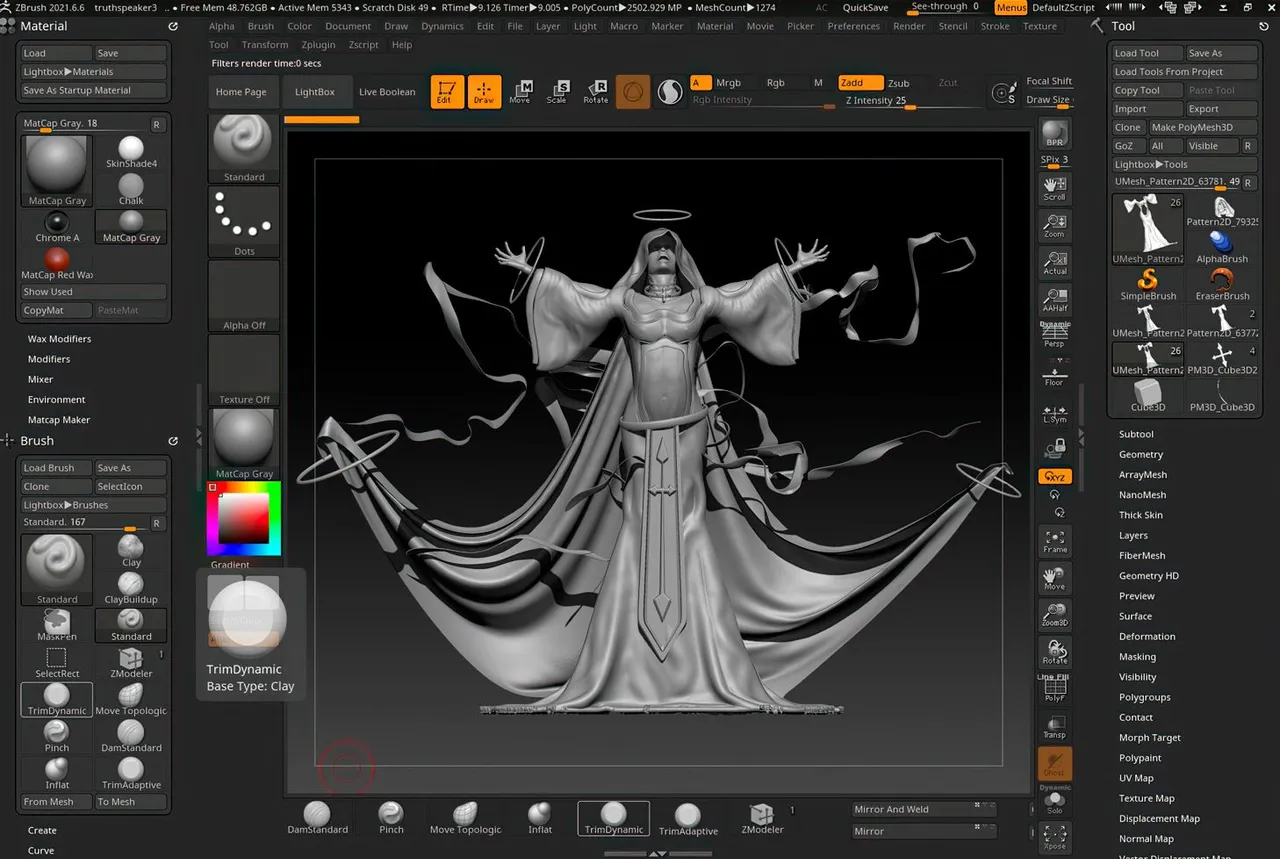Expand the Subtool subpalette
1280x859 pixels.
(x=1136, y=434)
